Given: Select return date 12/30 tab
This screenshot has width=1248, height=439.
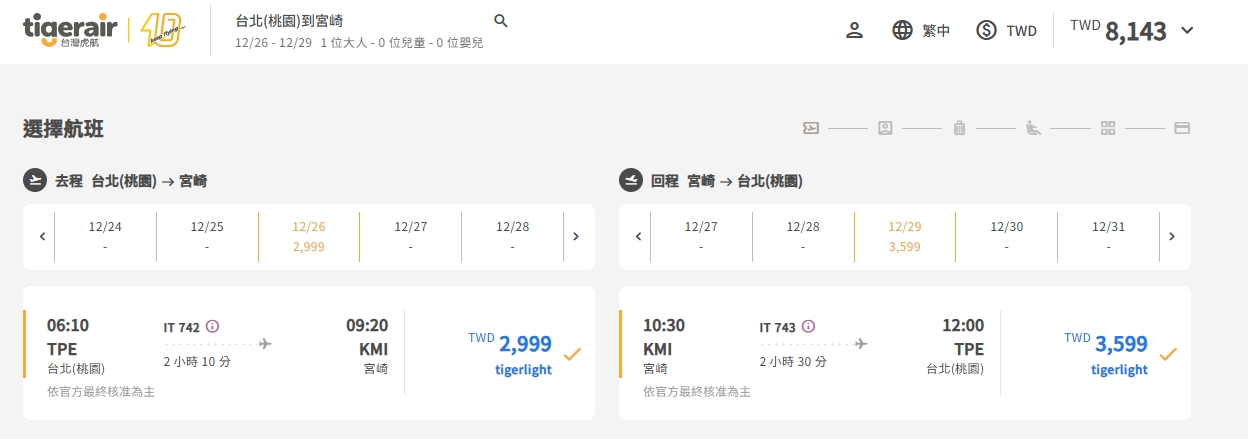Looking at the screenshot, I should point(1006,237).
